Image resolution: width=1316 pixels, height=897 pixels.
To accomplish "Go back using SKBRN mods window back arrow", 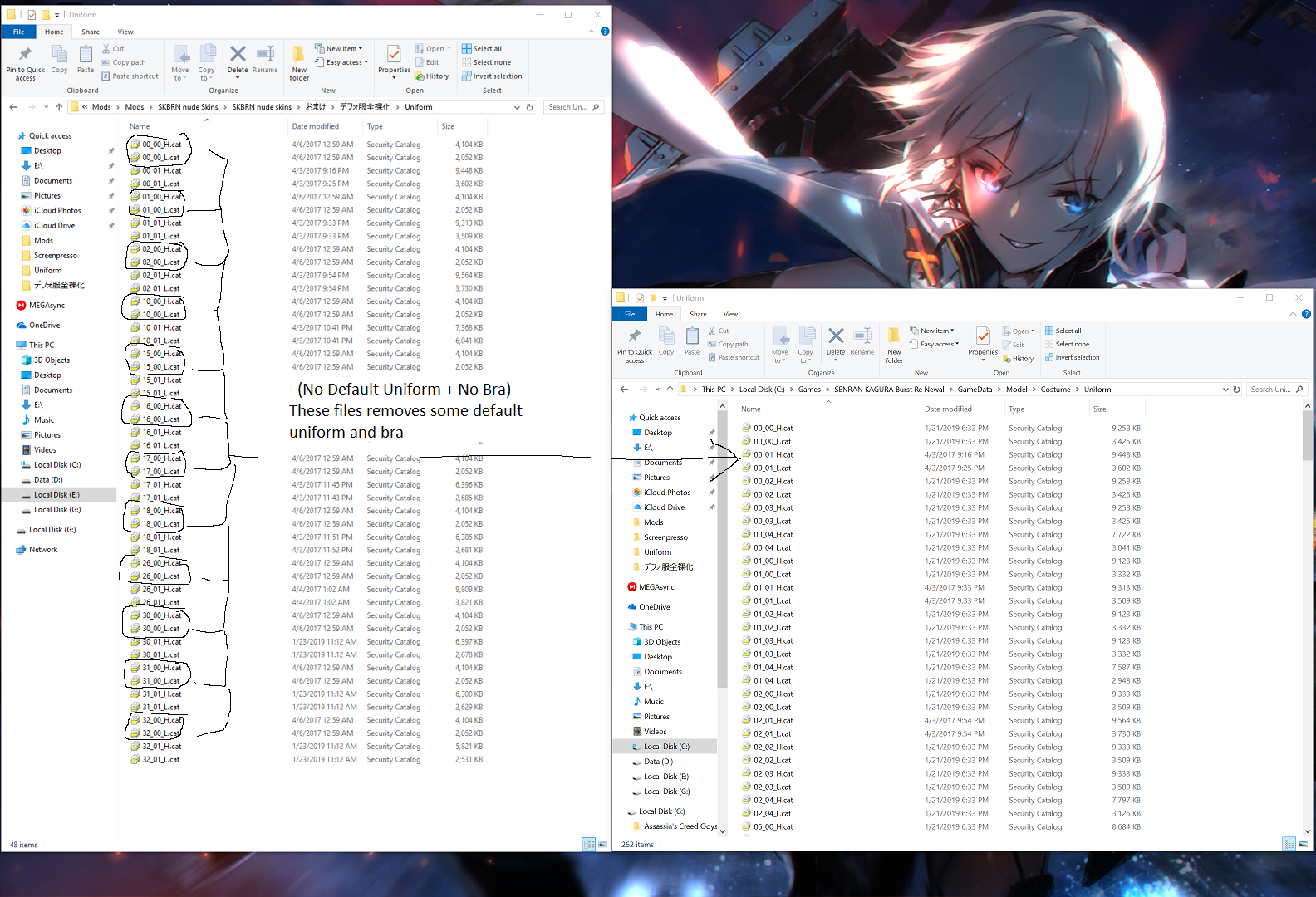I will click(13, 107).
